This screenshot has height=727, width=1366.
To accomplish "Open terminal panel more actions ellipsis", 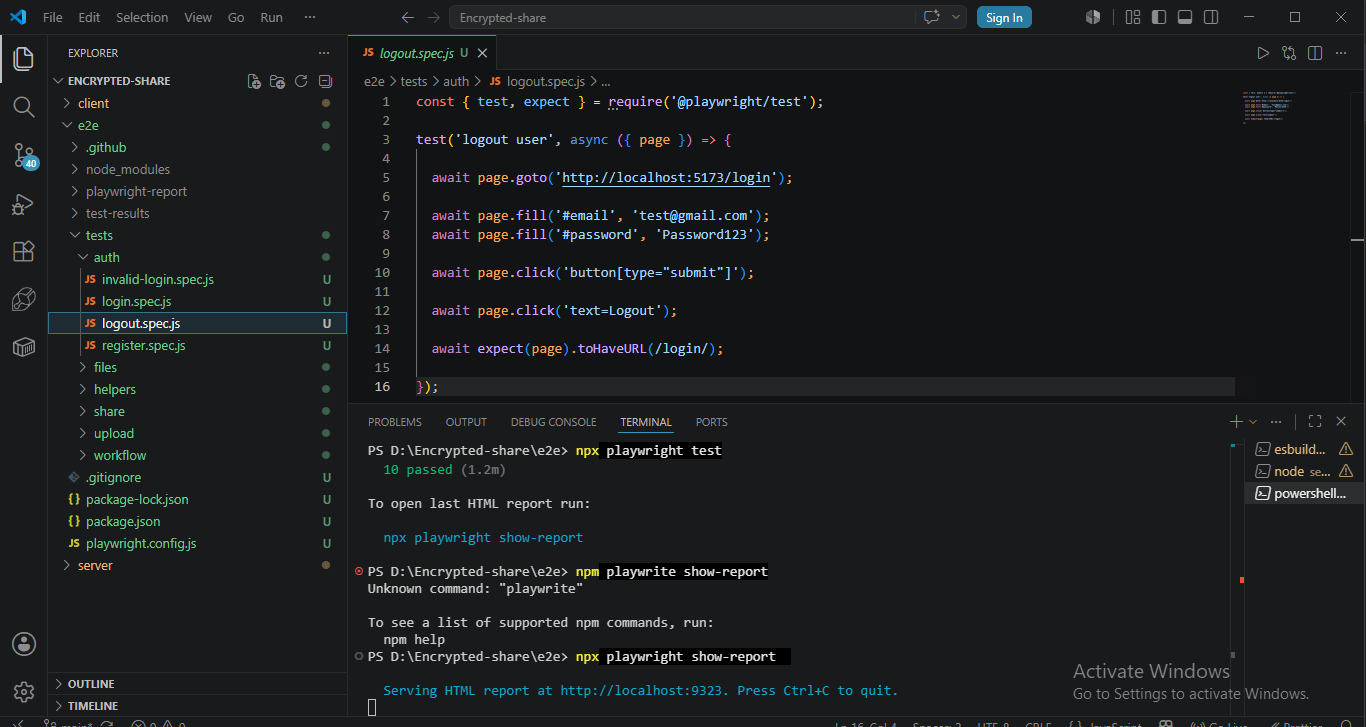I will [x=1276, y=422].
